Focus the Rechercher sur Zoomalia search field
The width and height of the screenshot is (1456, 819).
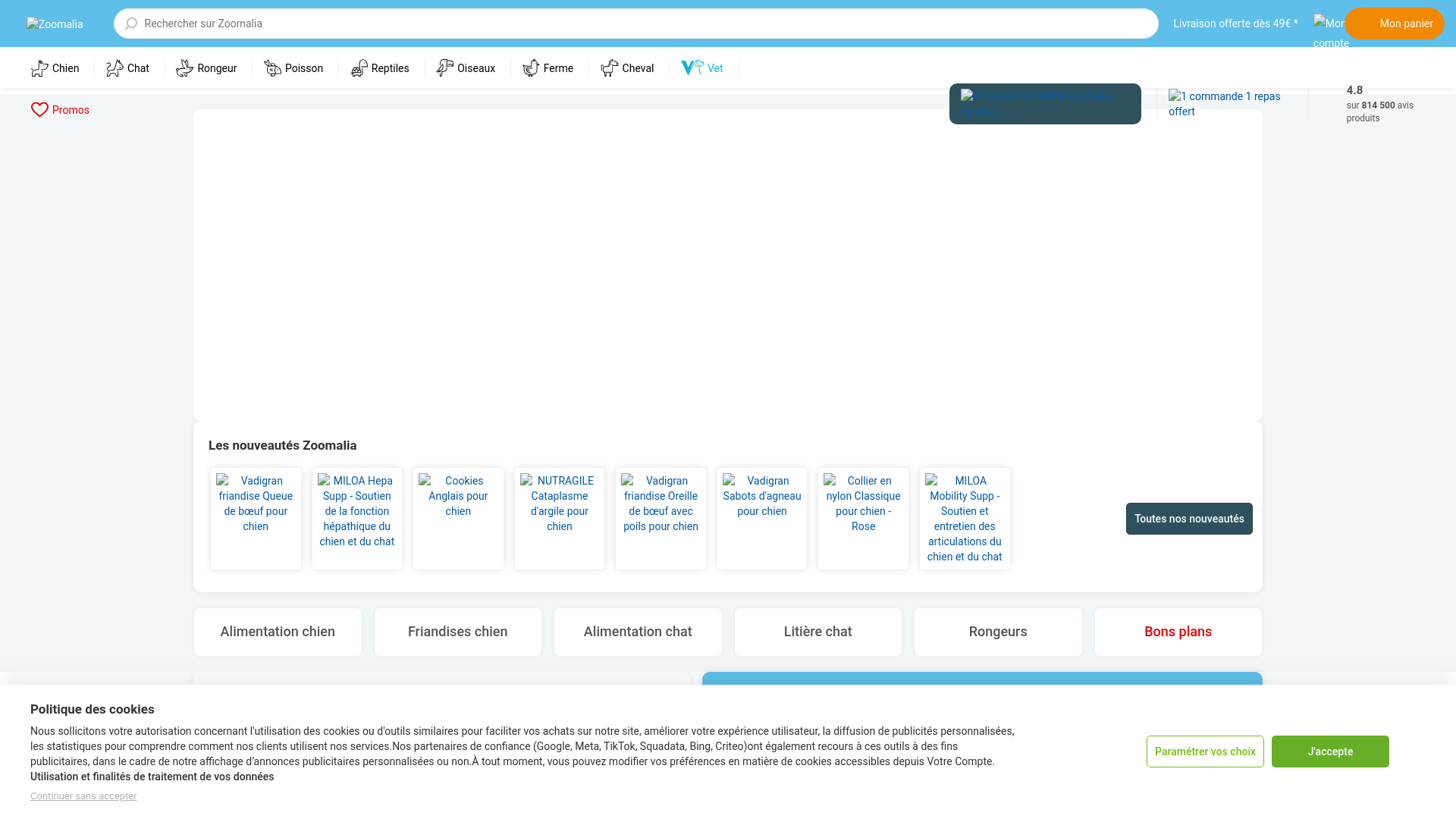pyautogui.click(x=636, y=24)
